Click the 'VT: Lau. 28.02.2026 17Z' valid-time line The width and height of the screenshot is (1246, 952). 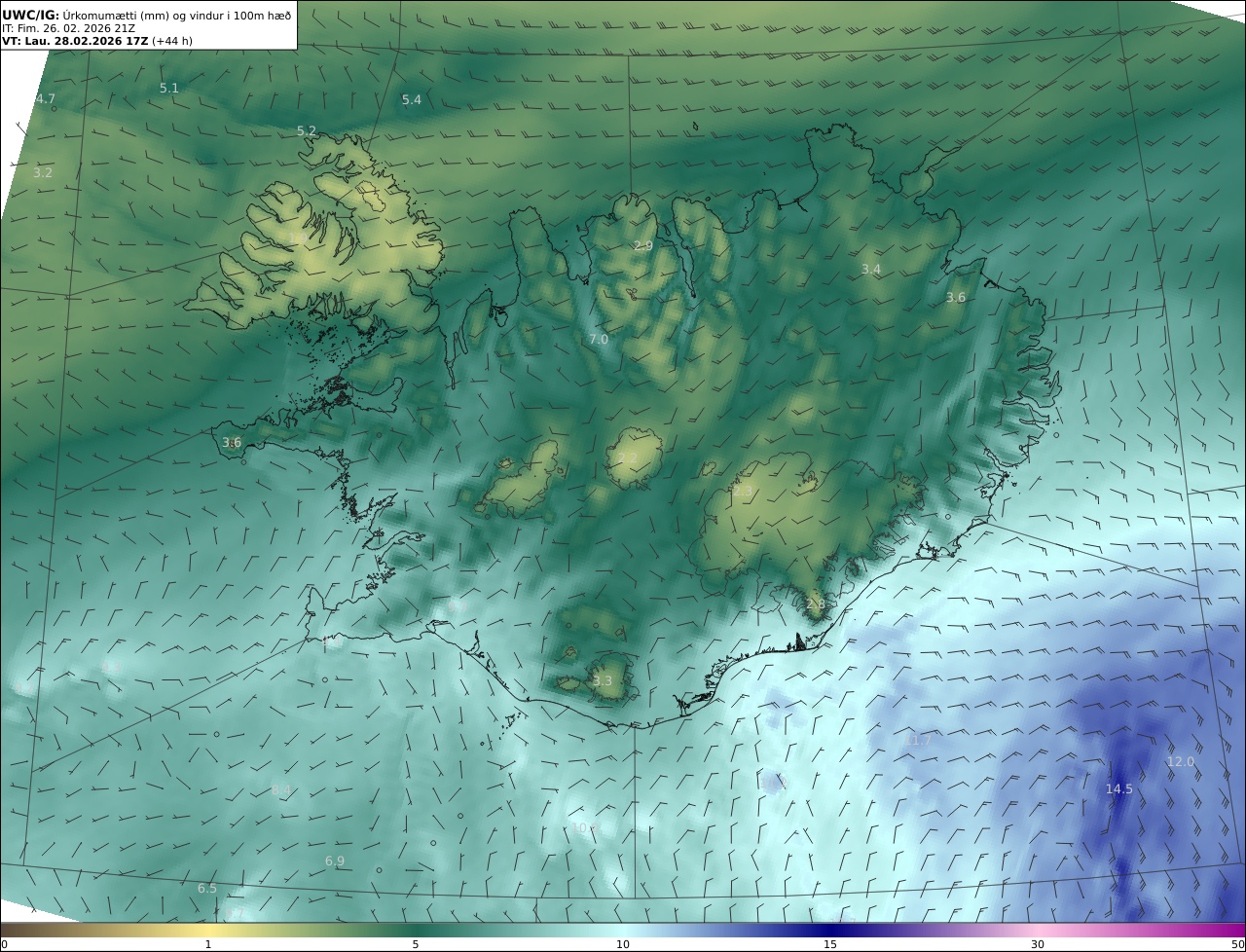pyautogui.click(x=75, y=42)
